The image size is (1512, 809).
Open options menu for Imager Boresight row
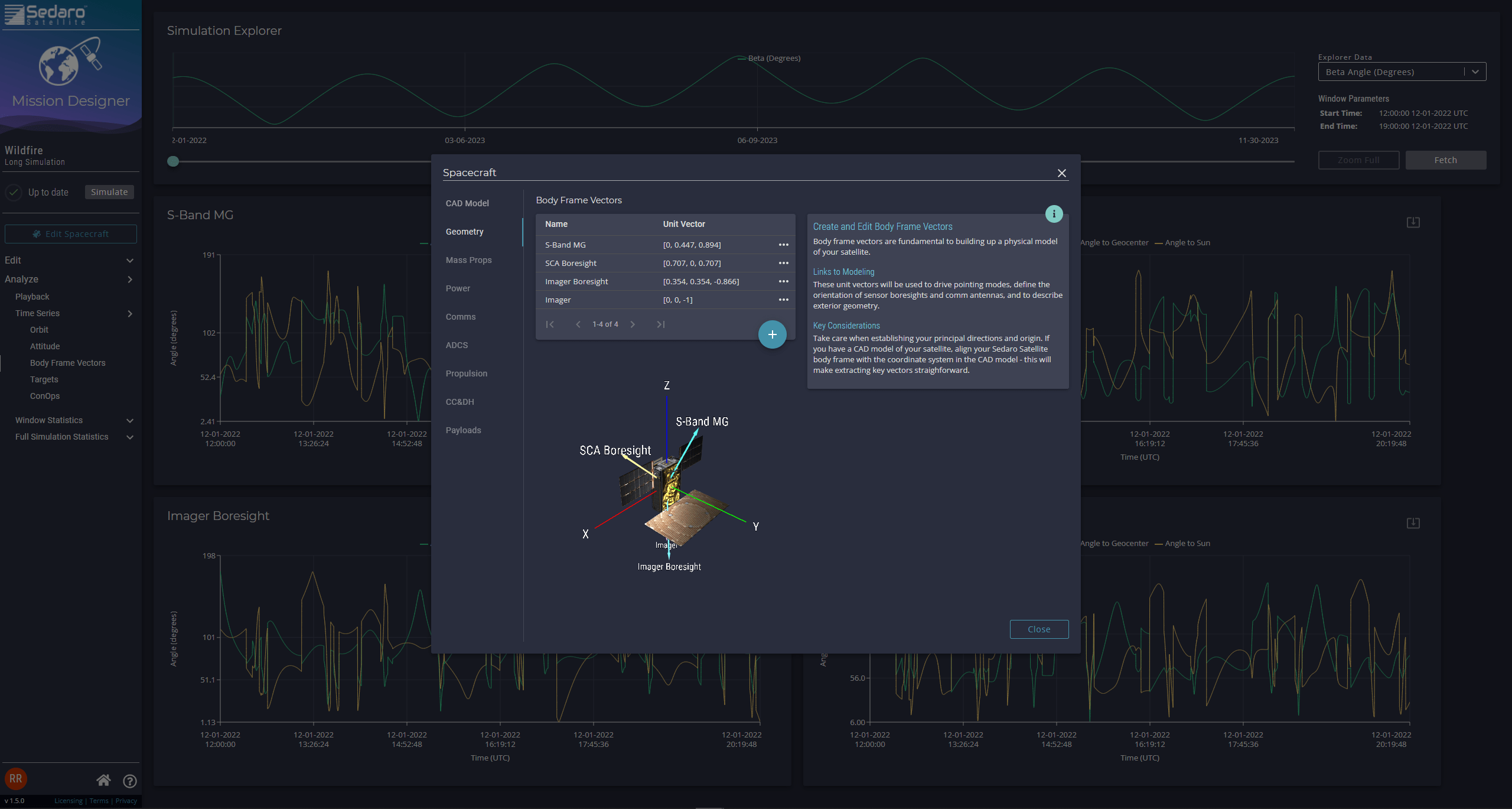783,281
